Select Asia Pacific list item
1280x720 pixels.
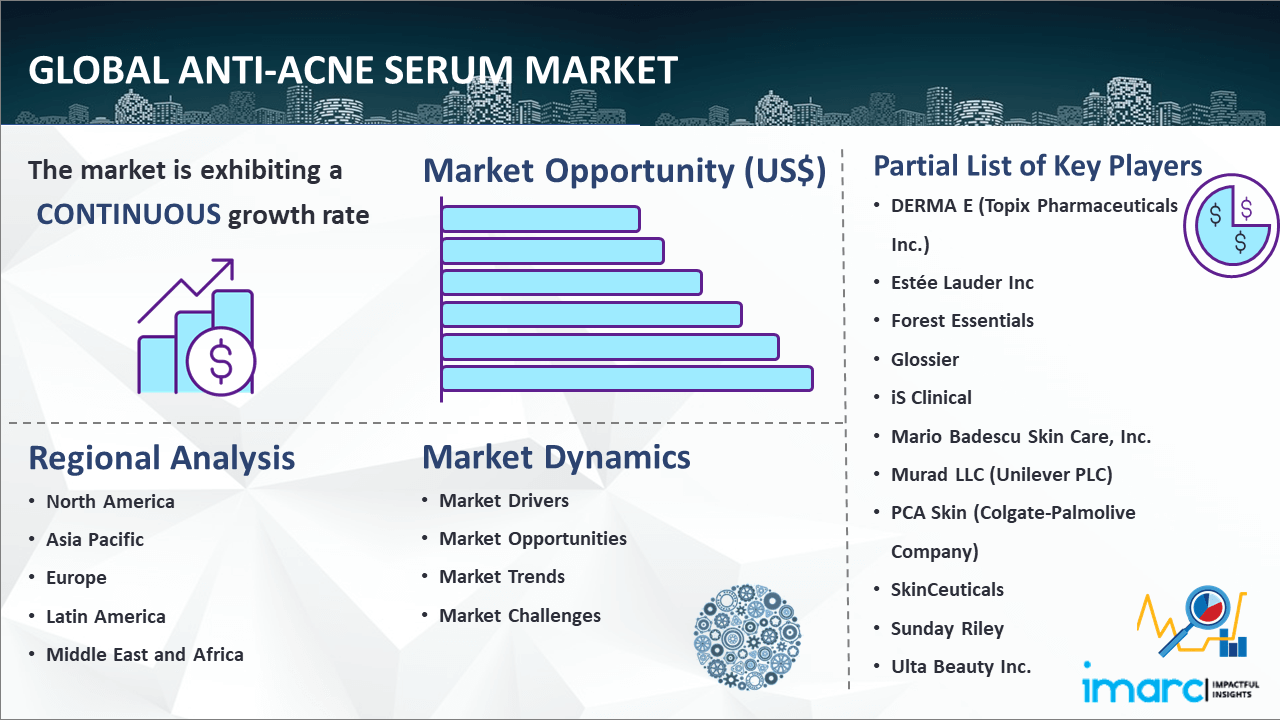click(95, 540)
